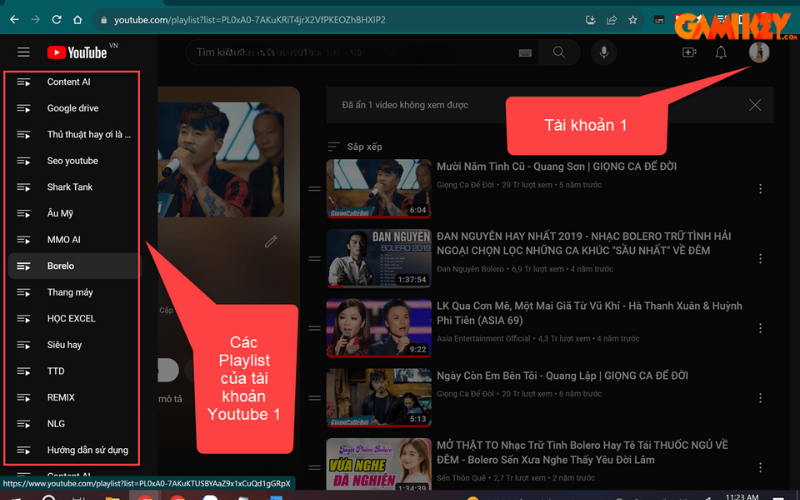Open the Hướng dẫn sử dụng playlist
Screen dimensions: 800x500
click(72, 450)
